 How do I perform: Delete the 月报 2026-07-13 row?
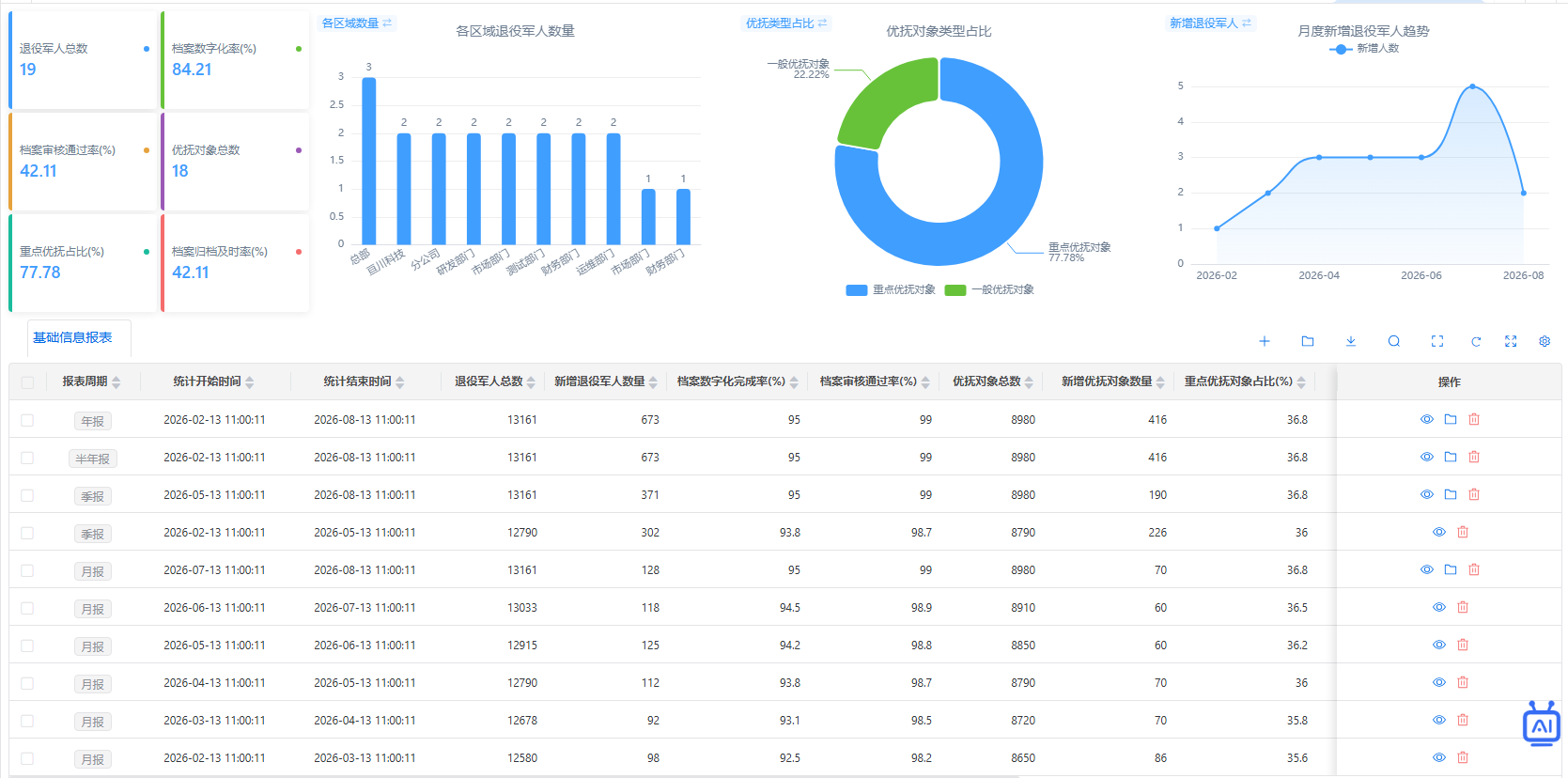1474,569
